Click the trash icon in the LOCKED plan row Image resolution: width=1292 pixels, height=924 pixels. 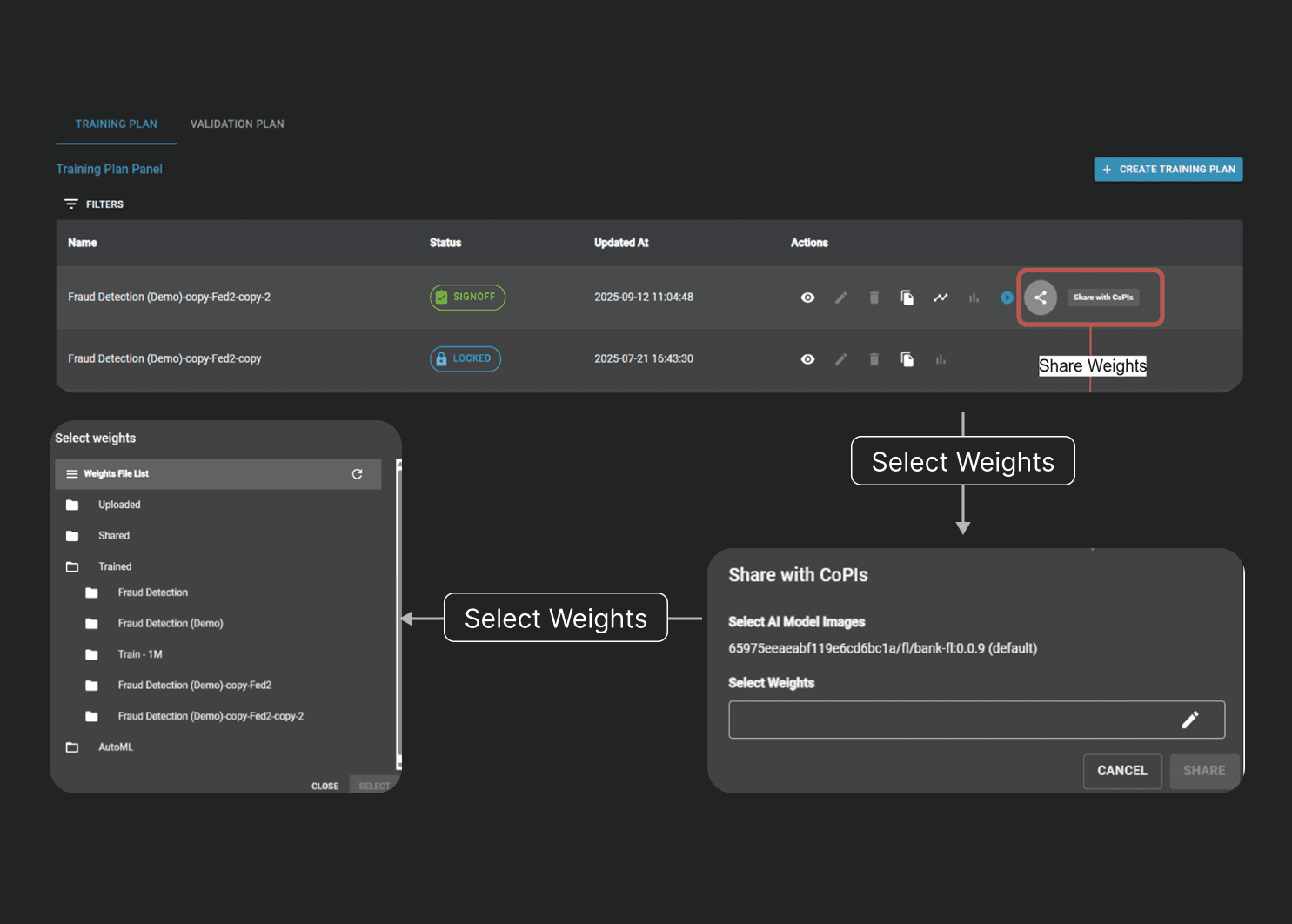click(x=874, y=359)
